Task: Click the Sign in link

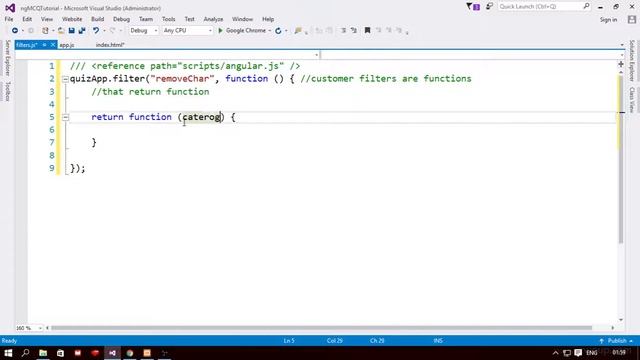Action: click(608, 20)
